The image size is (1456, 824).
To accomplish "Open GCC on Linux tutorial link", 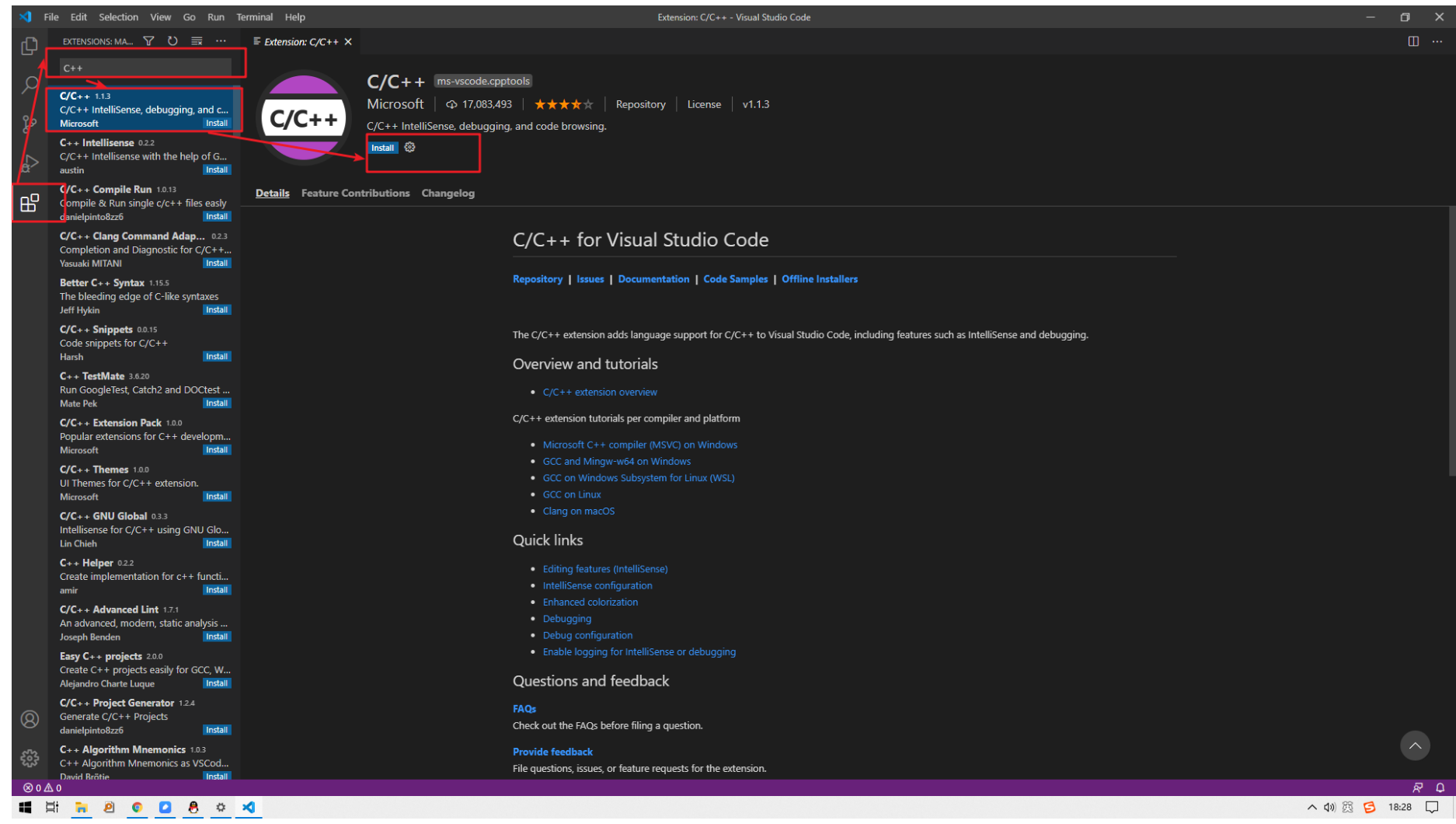I will tap(572, 494).
